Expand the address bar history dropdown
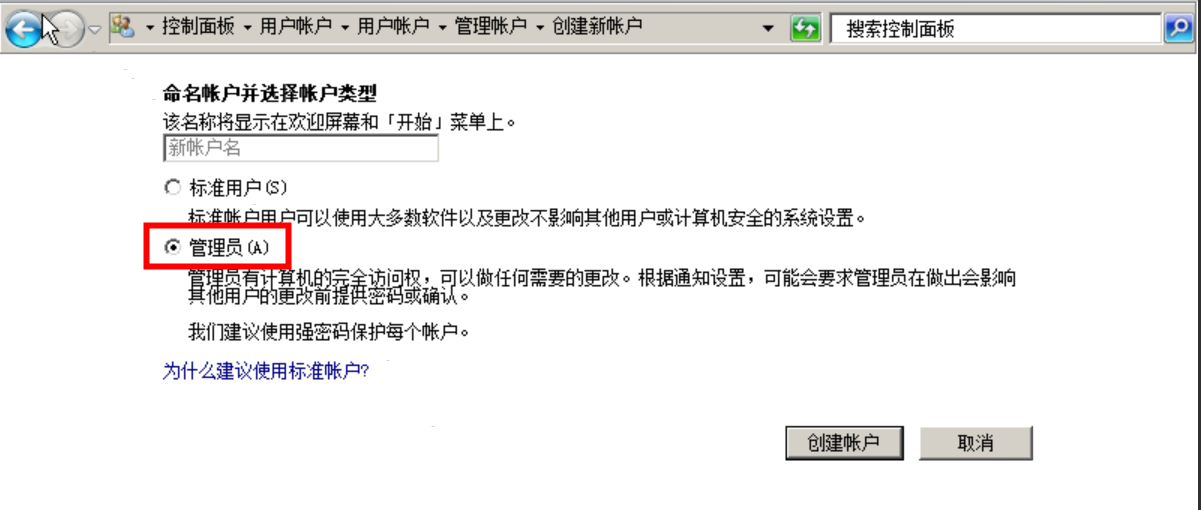The height and width of the screenshot is (510, 1201). click(x=768, y=28)
